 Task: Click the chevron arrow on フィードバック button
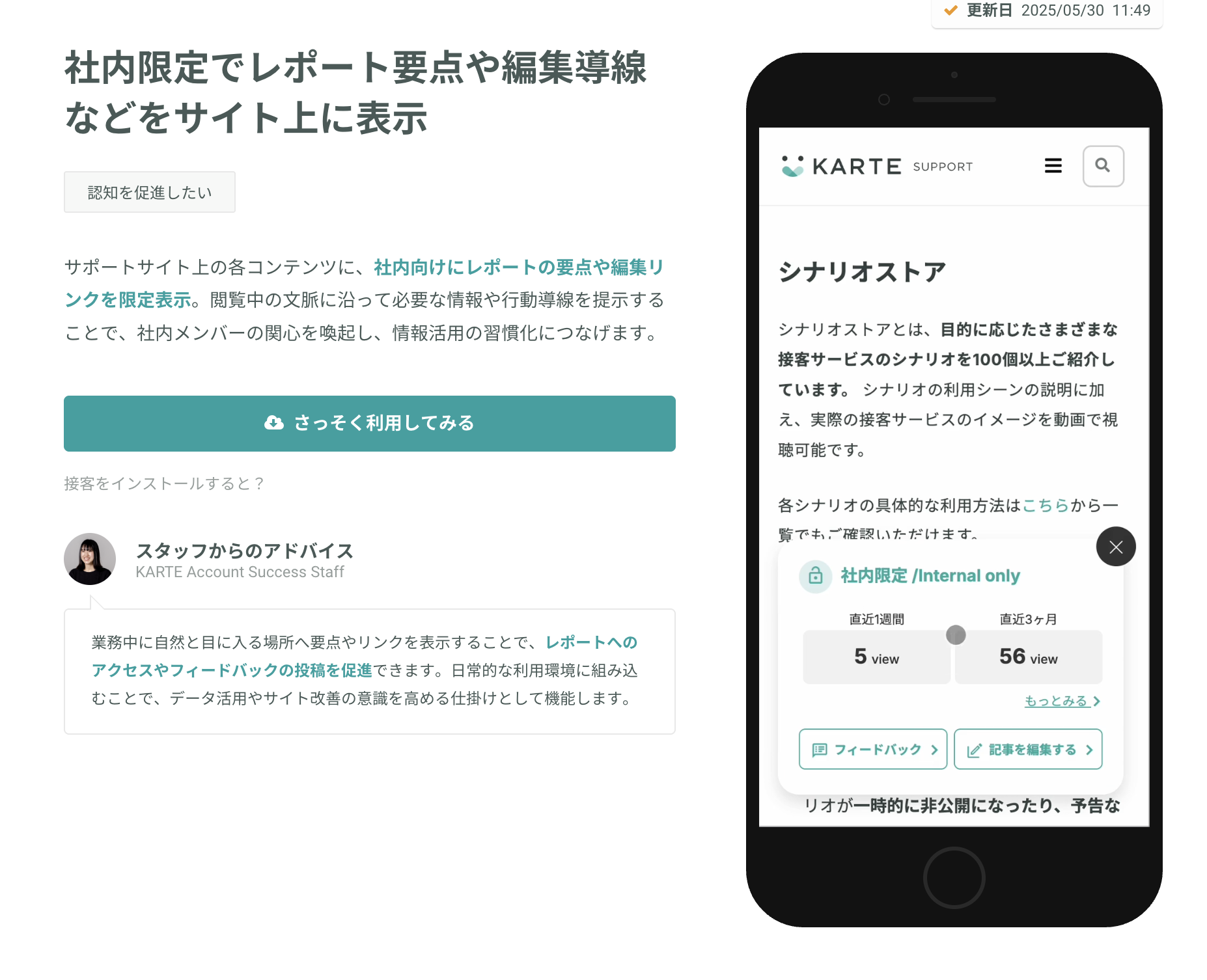coord(934,750)
